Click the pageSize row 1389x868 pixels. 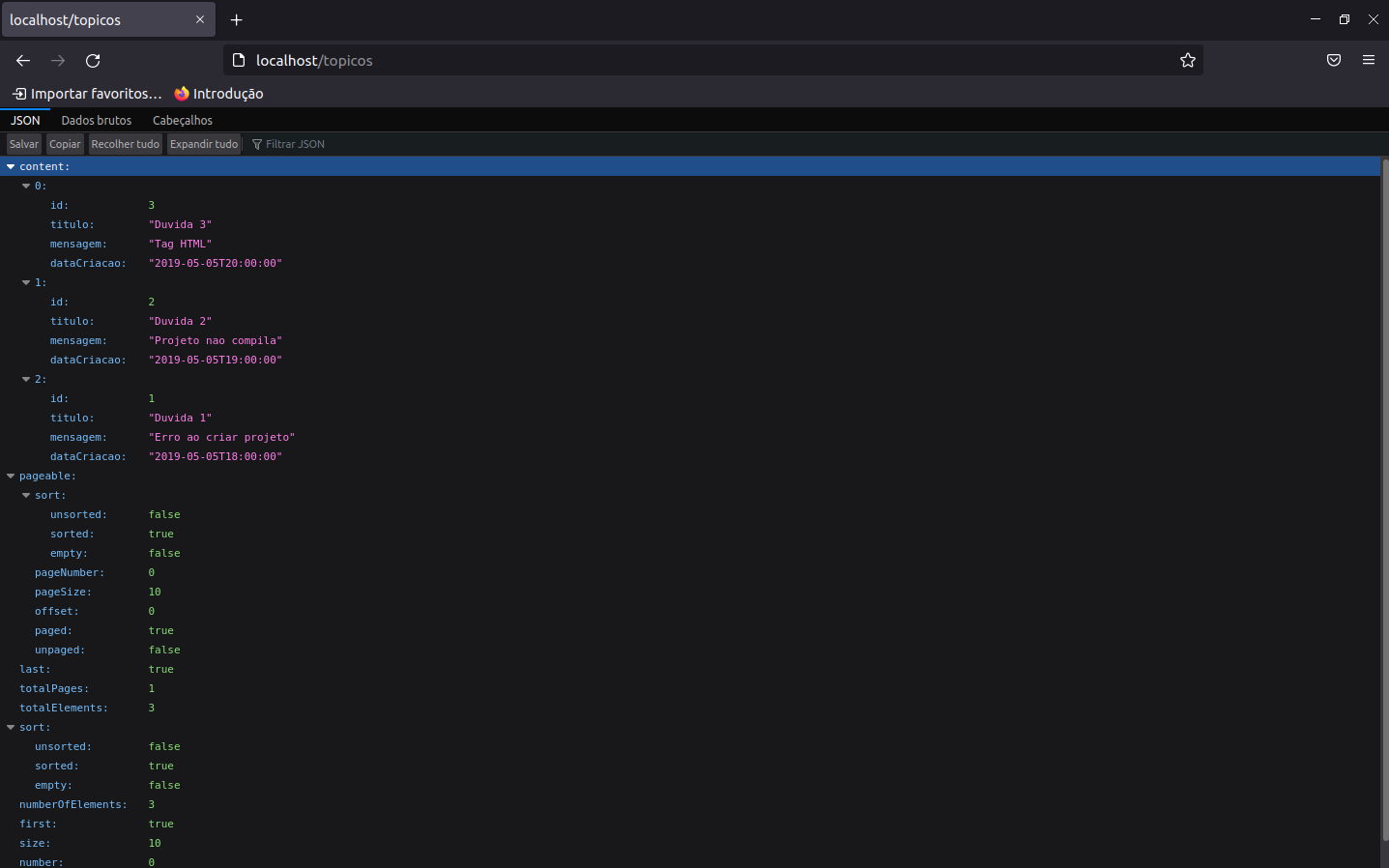[x=689, y=592]
